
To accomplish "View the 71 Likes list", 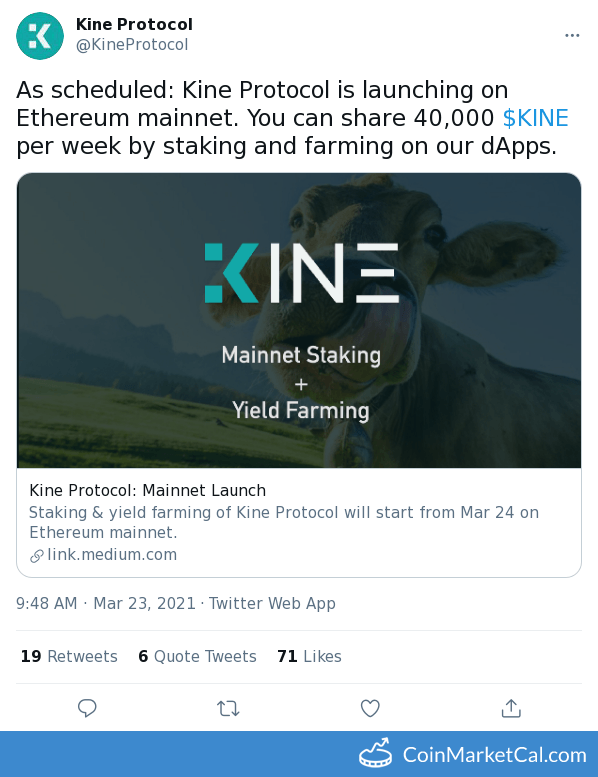I will [309, 656].
